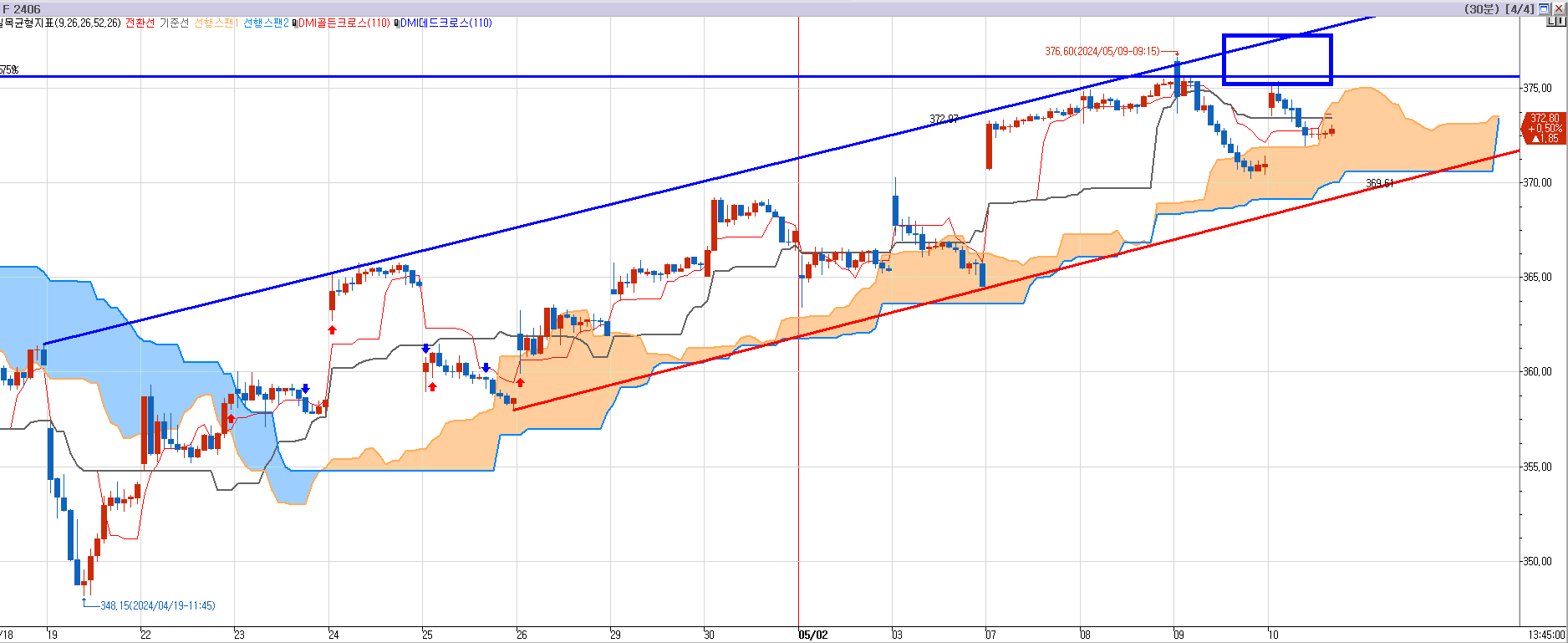Click the 372.97 value label on the chart
Image resolution: width=1568 pixels, height=643 pixels.
[x=944, y=120]
